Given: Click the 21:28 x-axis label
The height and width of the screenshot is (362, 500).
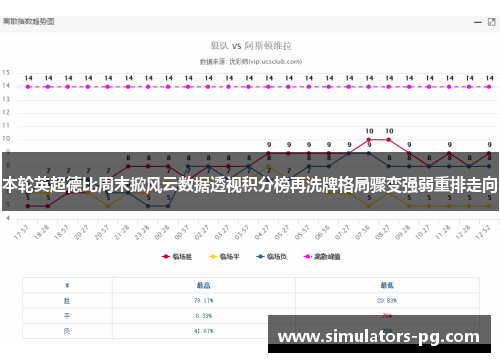Looking at the screenshot, I should 122,232.
